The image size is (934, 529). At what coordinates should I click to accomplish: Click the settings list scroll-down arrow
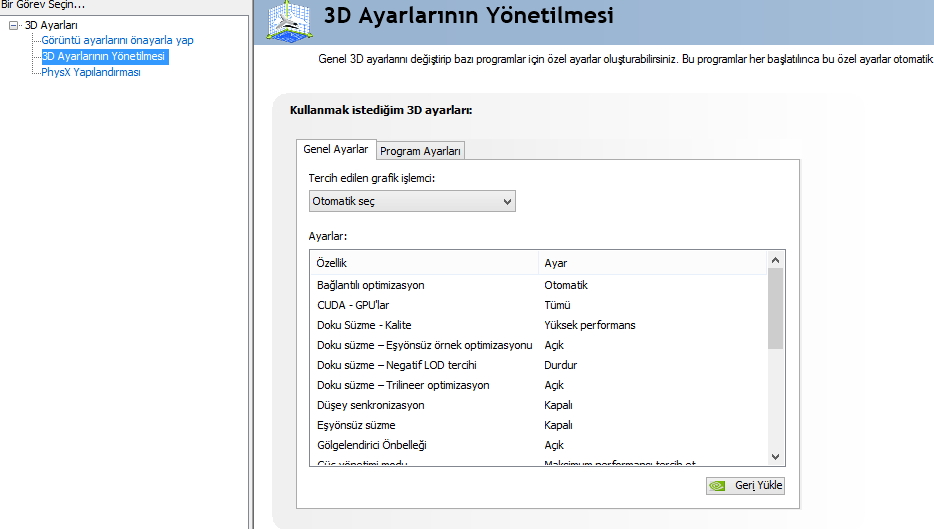pos(775,456)
